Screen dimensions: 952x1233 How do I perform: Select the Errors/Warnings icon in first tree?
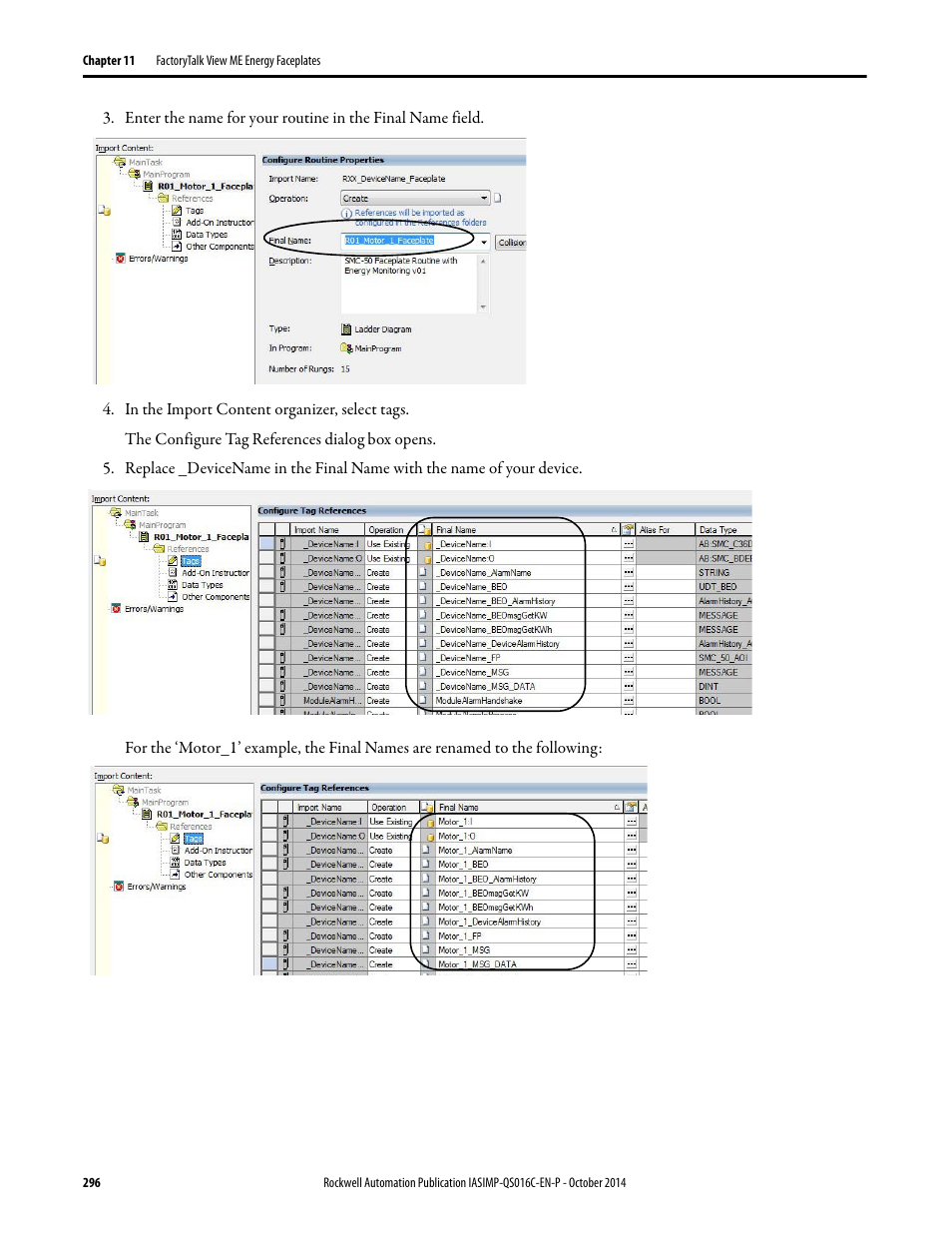point(121,259)
